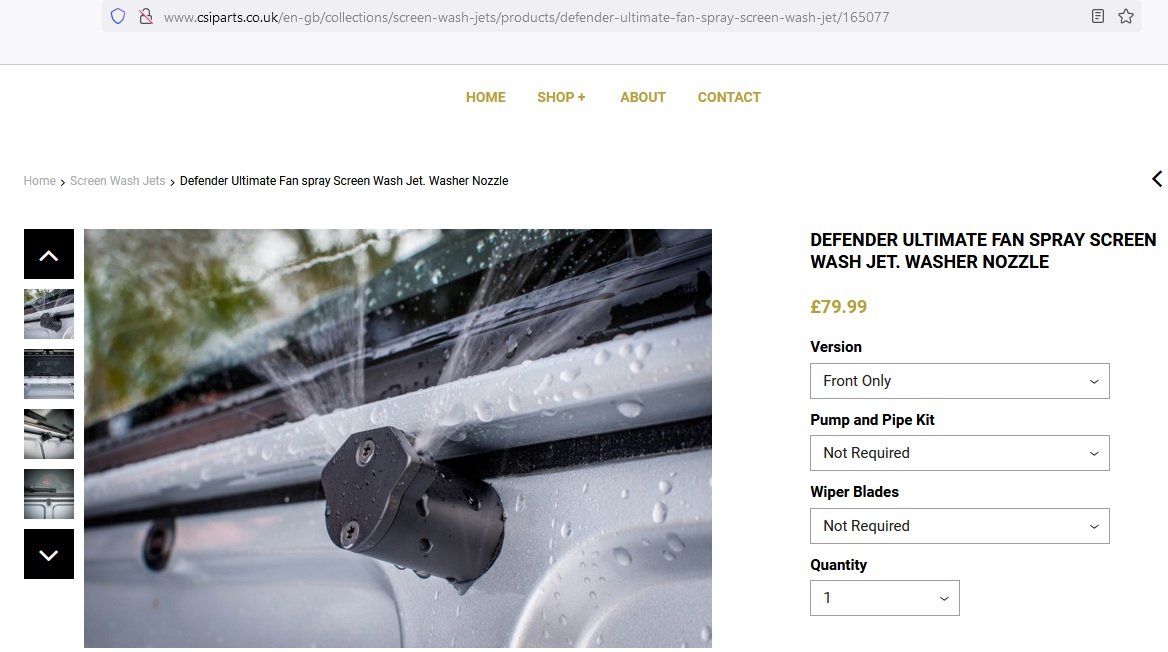Image resolution: width=1168 pixels, height=652 pixels.
Task: Open the CONTACT page
Action: tap(729, 97)
